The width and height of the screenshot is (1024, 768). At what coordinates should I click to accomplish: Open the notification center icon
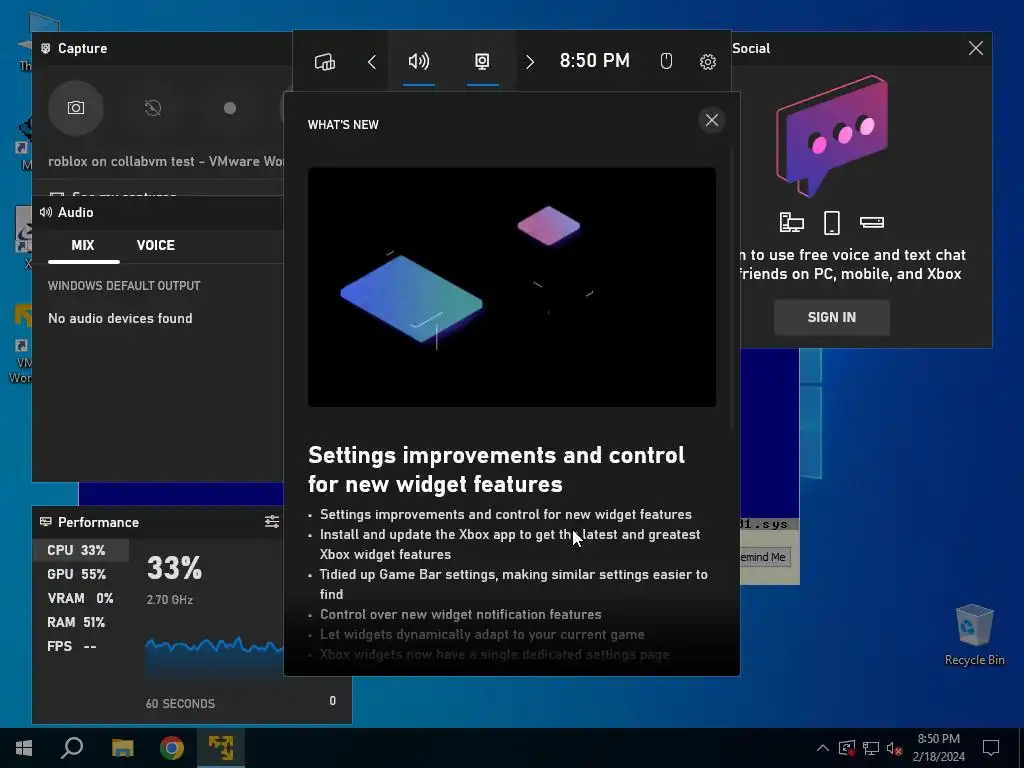tap(991, 748)
